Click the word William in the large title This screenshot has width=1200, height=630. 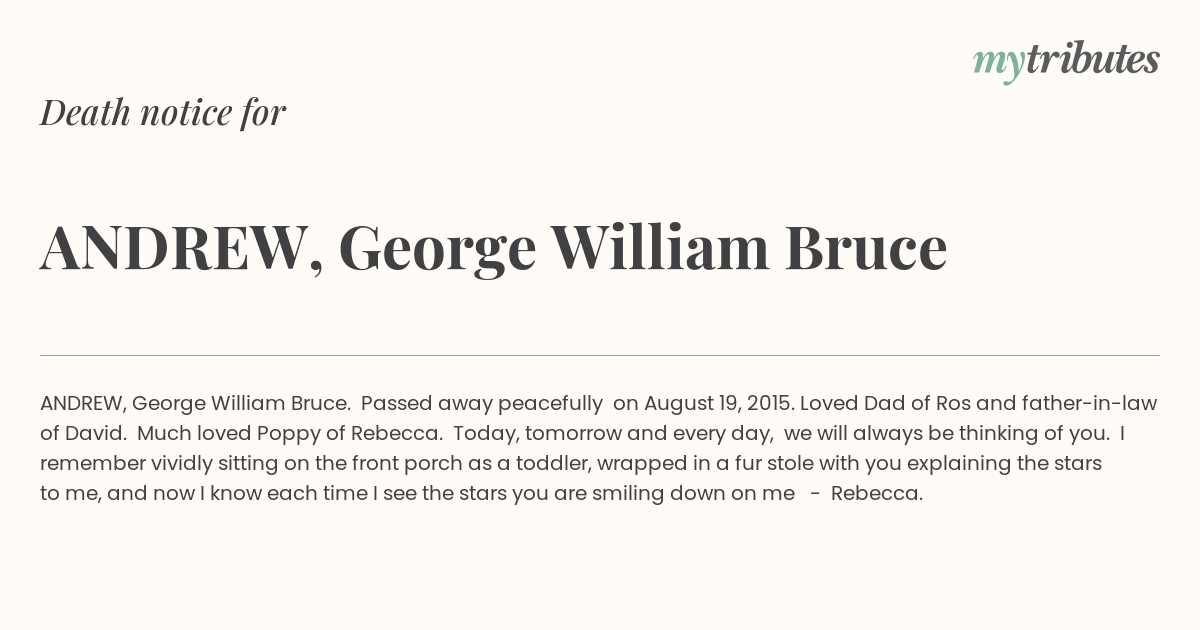660,247
